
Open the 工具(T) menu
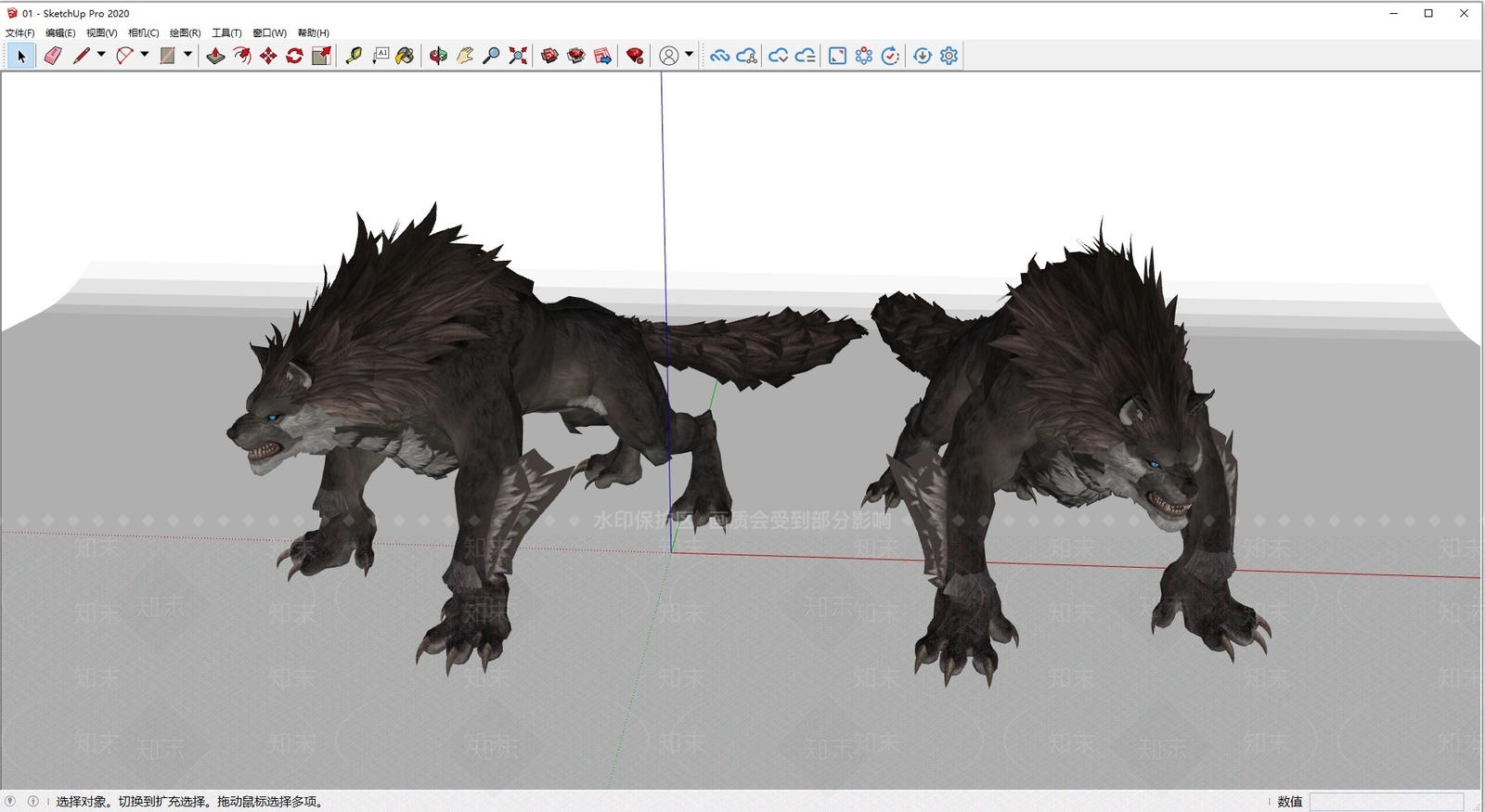[227, 32]
